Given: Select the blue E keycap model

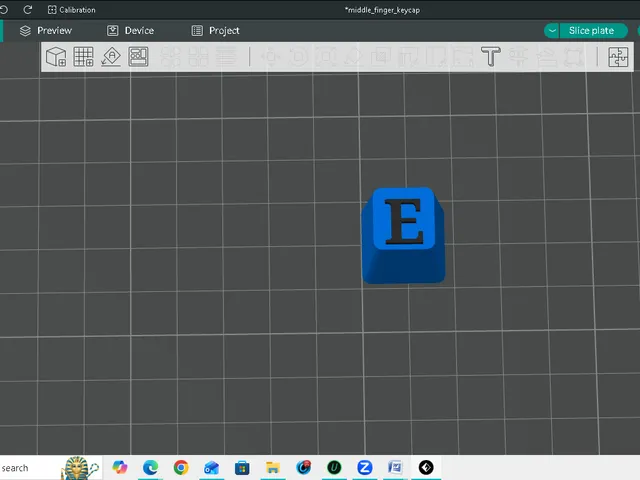Looking at the screenshot, I should [x=403, y=236].
